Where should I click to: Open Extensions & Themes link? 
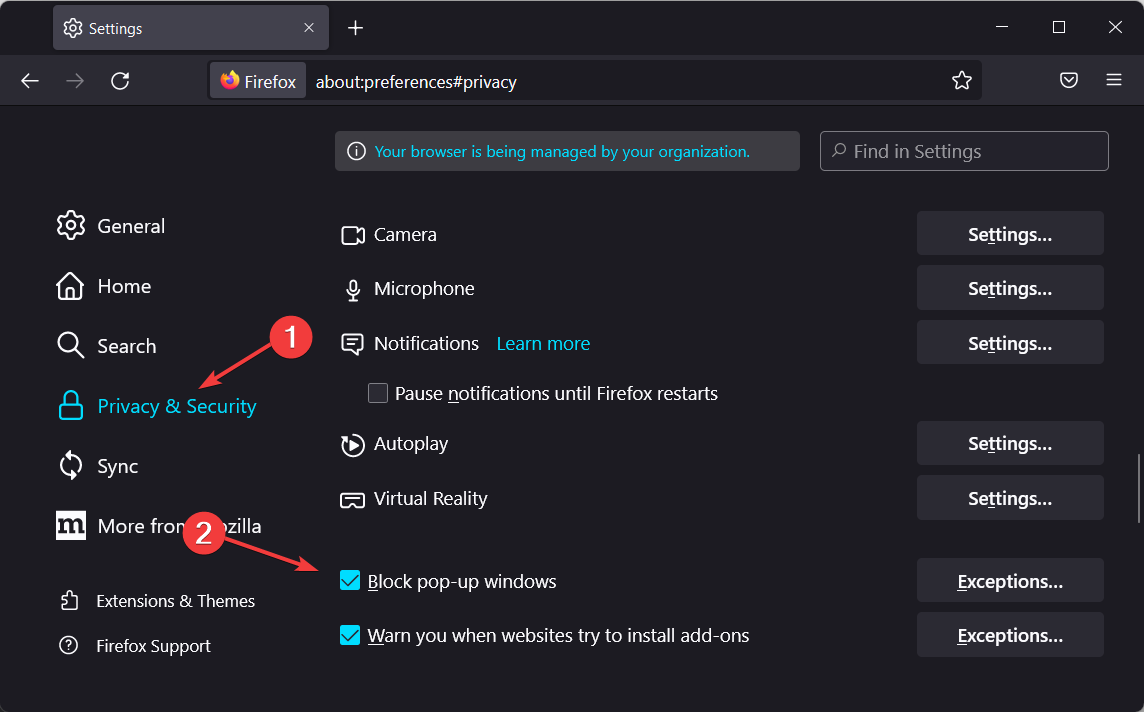click(x=175, y=600)
